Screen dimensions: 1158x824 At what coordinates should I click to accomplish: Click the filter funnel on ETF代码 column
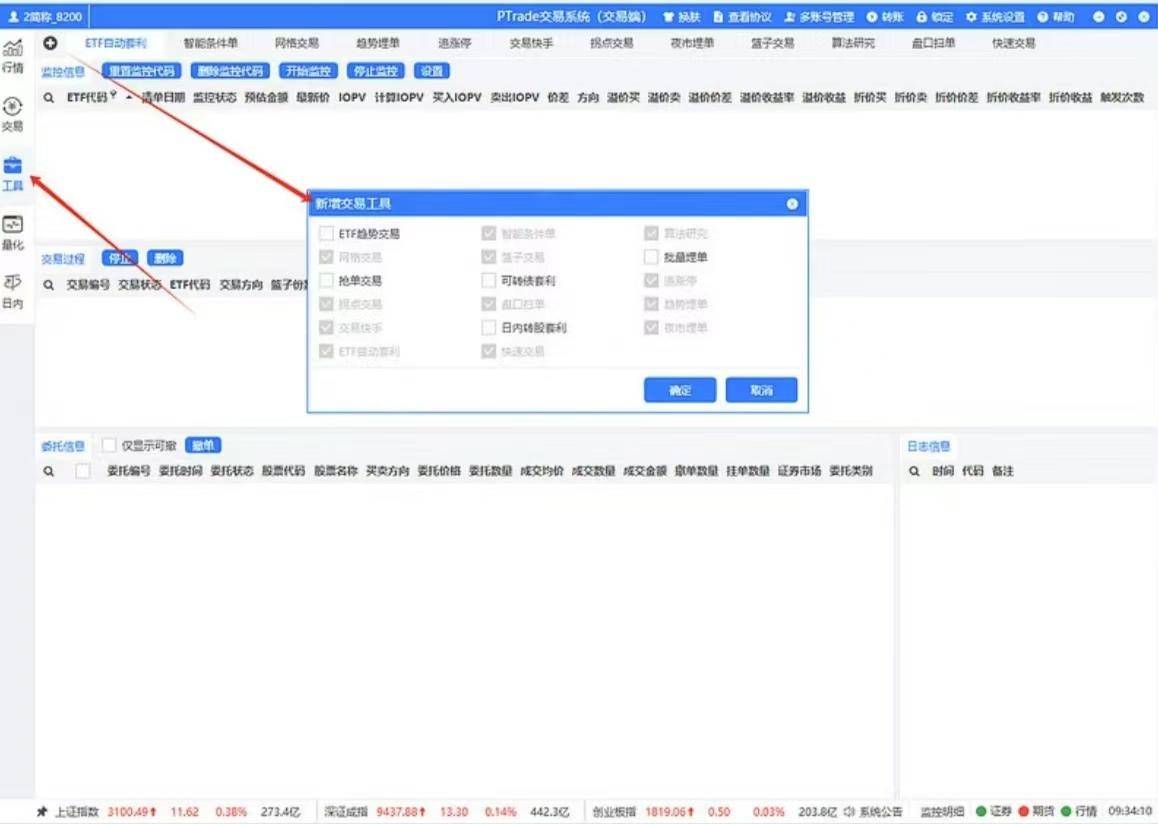click(114, 95)
